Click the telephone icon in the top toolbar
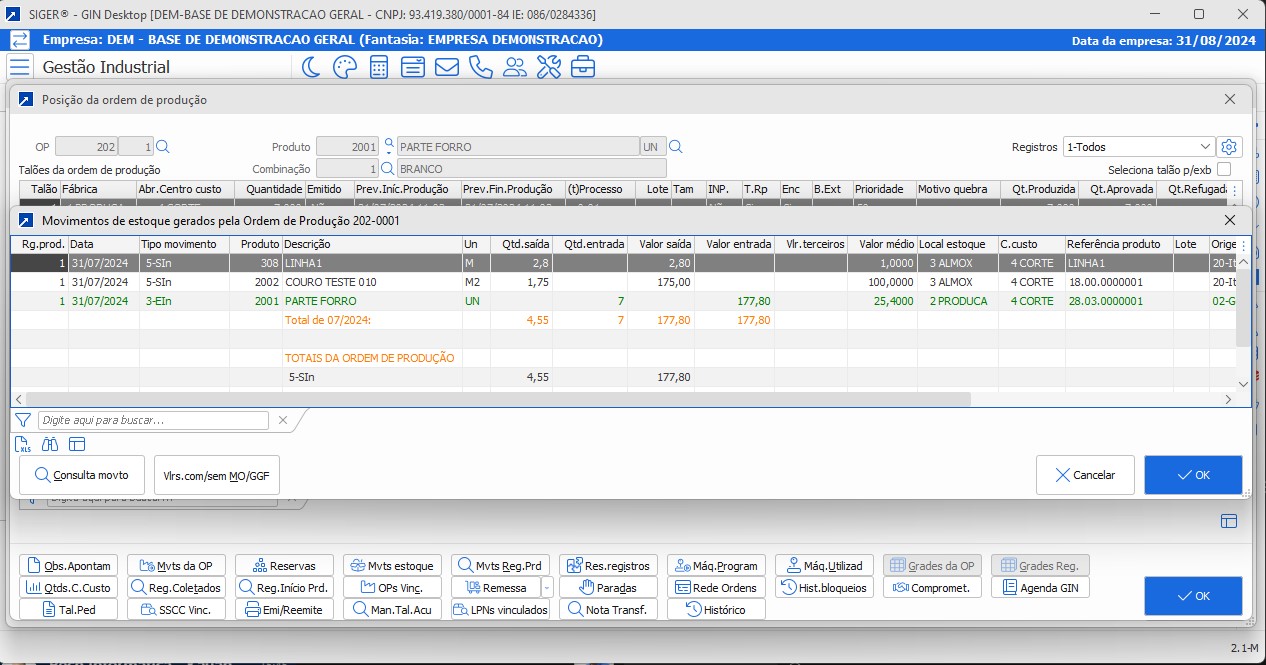 (x=480, y=68)
